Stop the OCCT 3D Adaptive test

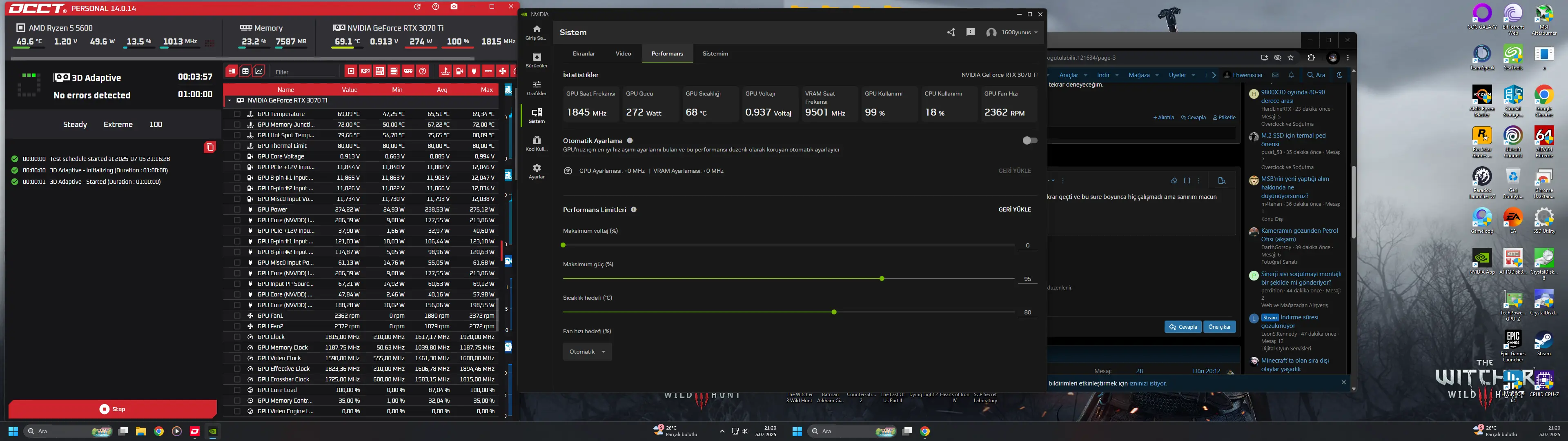[x=113, y=409]
